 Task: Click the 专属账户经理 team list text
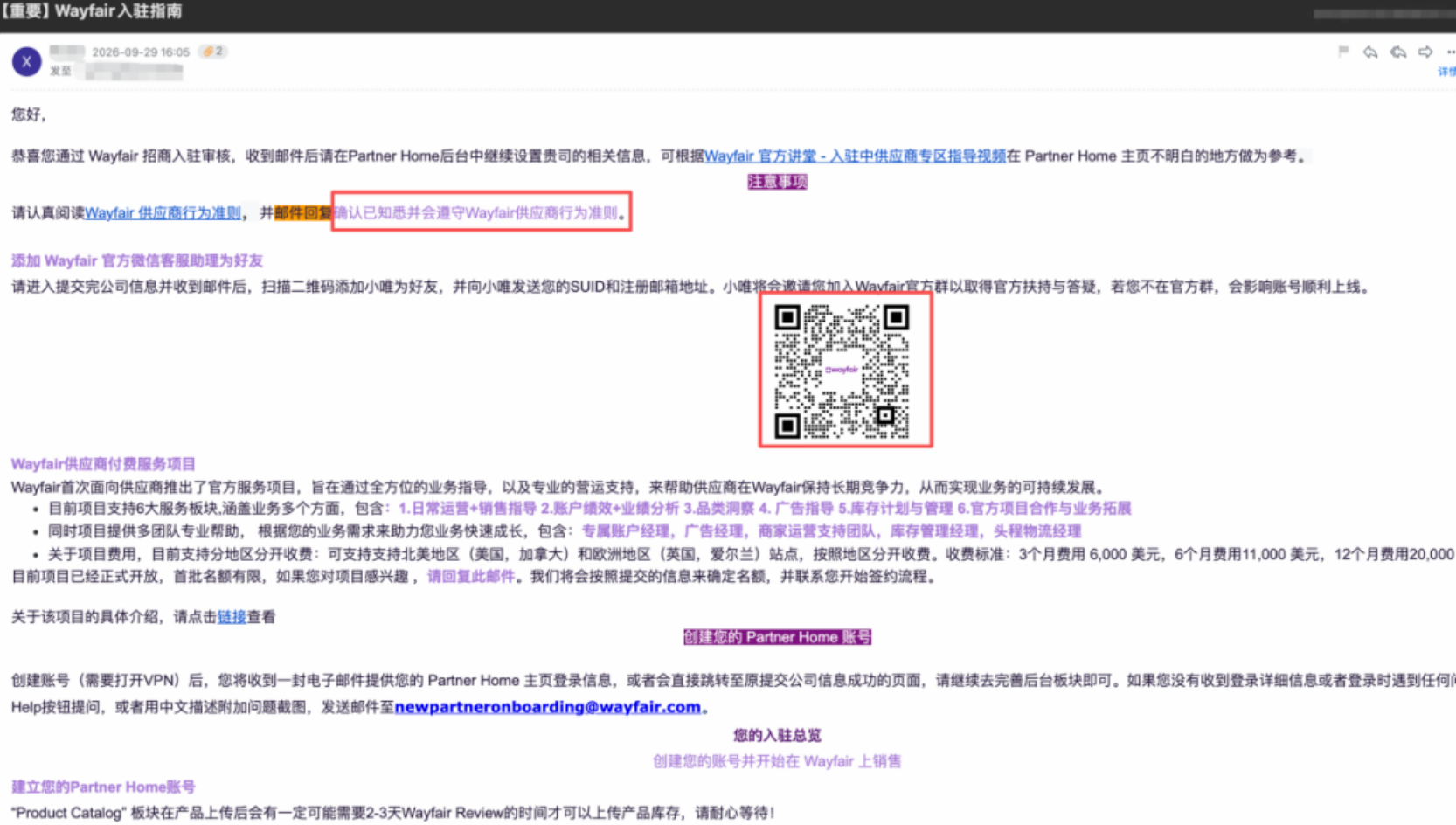(831, 531)
